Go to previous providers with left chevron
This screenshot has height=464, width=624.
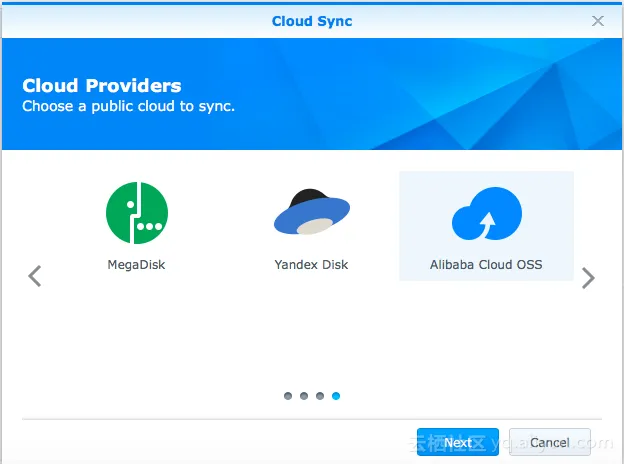[x=35, y=276]
